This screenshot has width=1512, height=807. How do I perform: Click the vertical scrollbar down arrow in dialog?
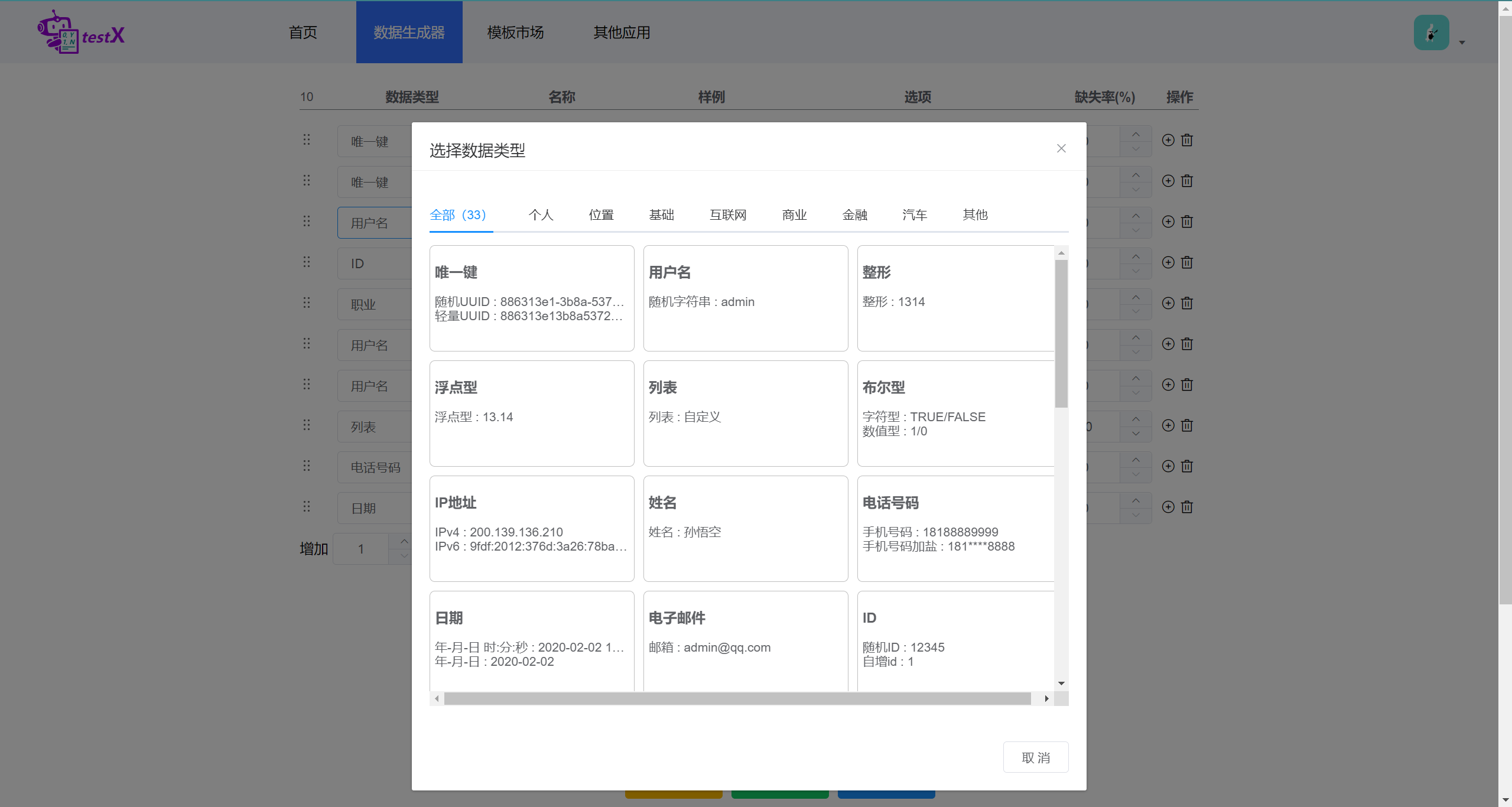click(x=1061, y=684)
